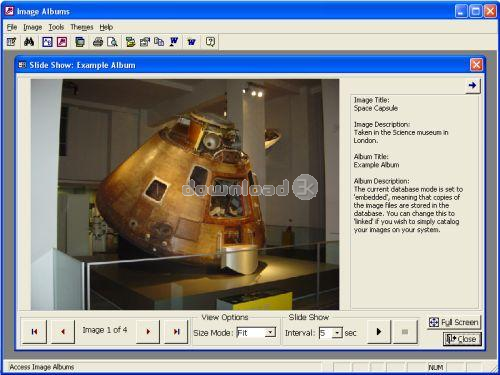Open the Themes menu
Viewport: 500px width, 375px height.
pos(82,27)
